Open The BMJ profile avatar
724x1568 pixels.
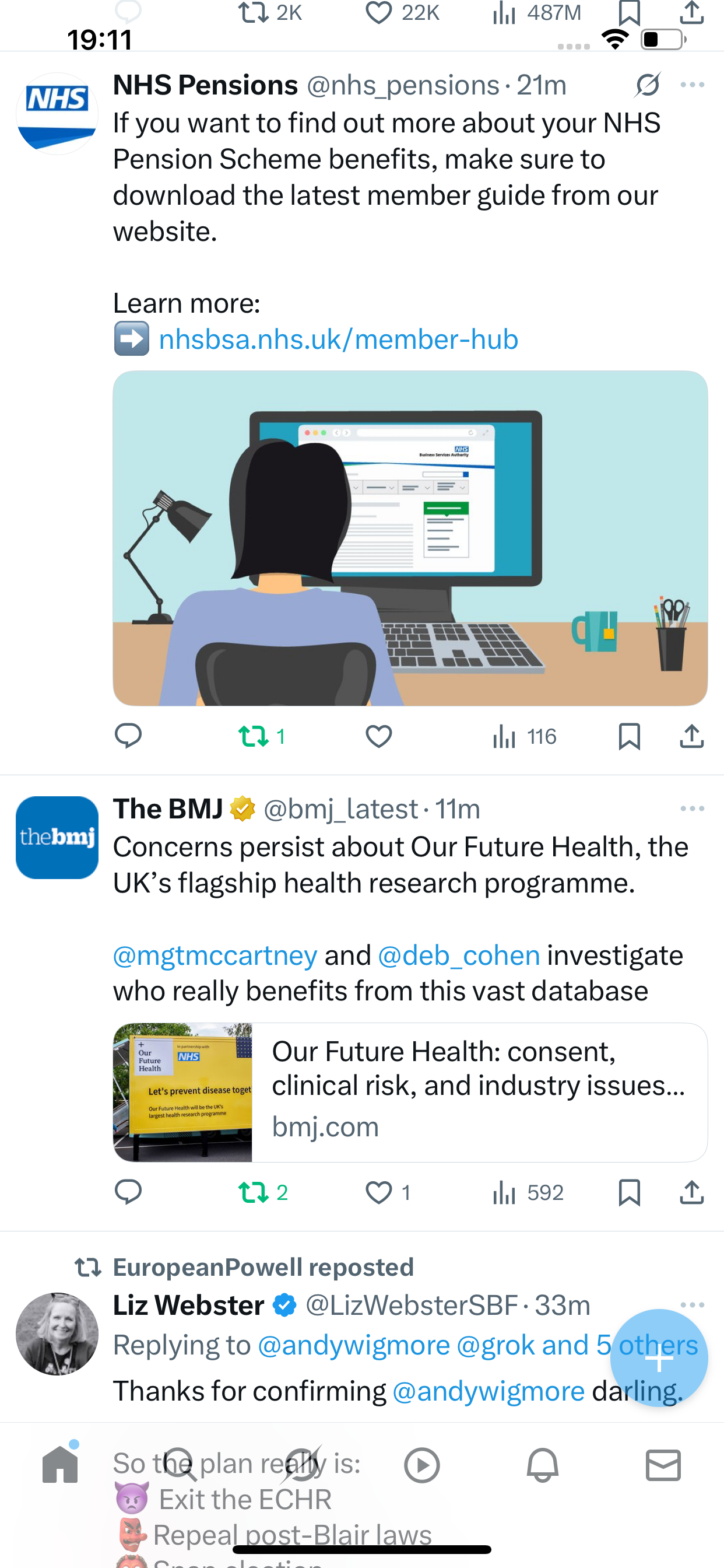click(57, 837)
